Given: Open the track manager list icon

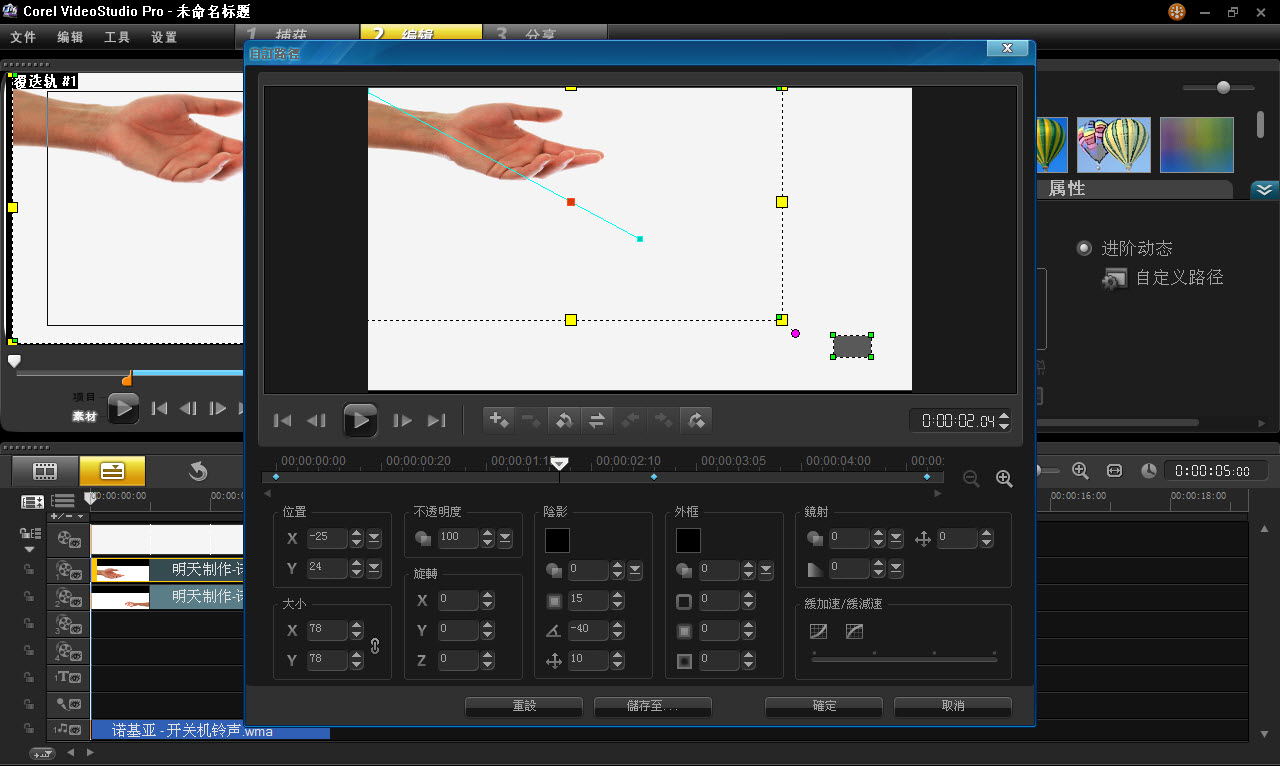Looking at the screenshot, I should [x=64, y=501].
